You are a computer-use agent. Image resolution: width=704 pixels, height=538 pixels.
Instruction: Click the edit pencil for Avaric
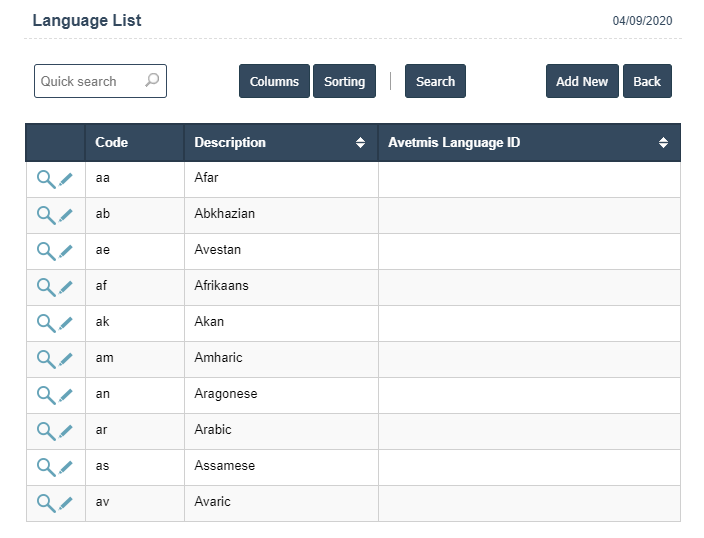66,503
